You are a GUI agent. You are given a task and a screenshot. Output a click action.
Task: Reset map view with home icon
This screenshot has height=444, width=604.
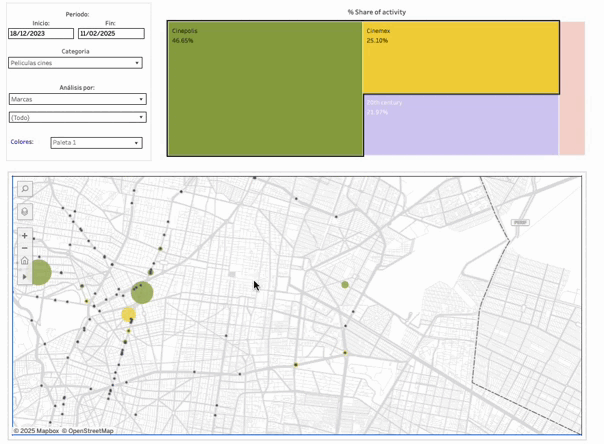pos(25,261)
